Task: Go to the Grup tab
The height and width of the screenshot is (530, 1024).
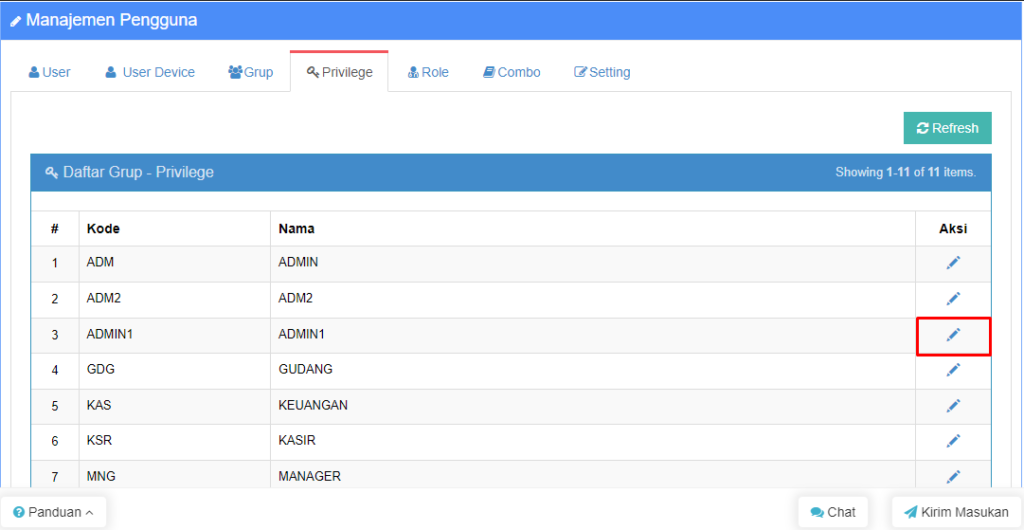Action: point(251,72)
